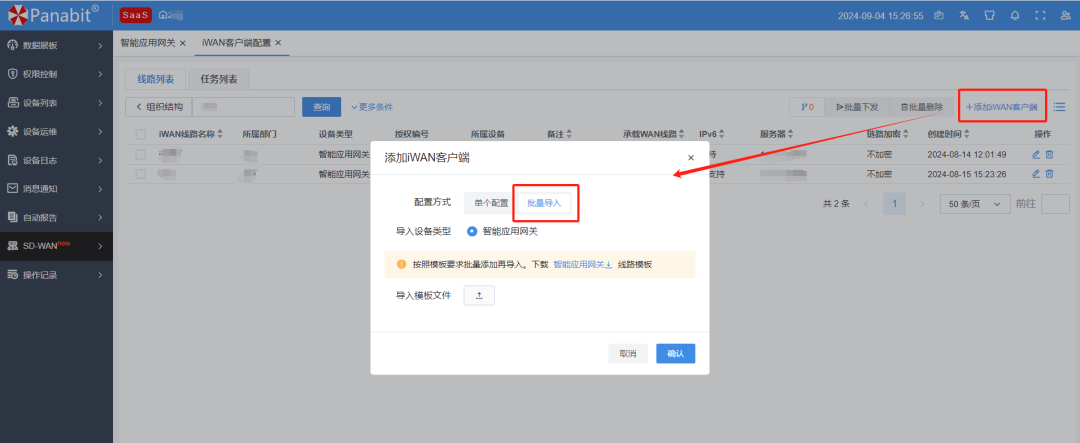Select the 智能应用网关 radio button
1080x443 pixels.
(x=472, y=231)
